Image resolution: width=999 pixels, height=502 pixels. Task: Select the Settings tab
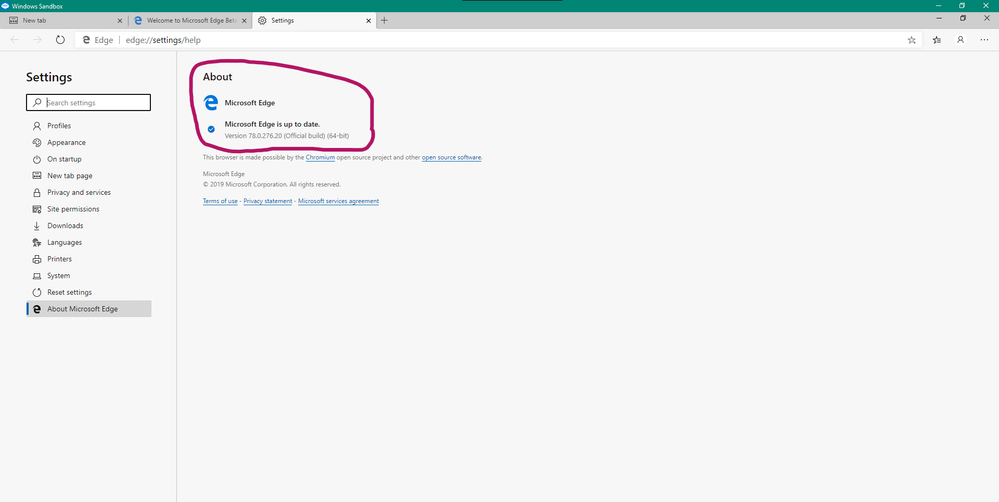[314, 20]
